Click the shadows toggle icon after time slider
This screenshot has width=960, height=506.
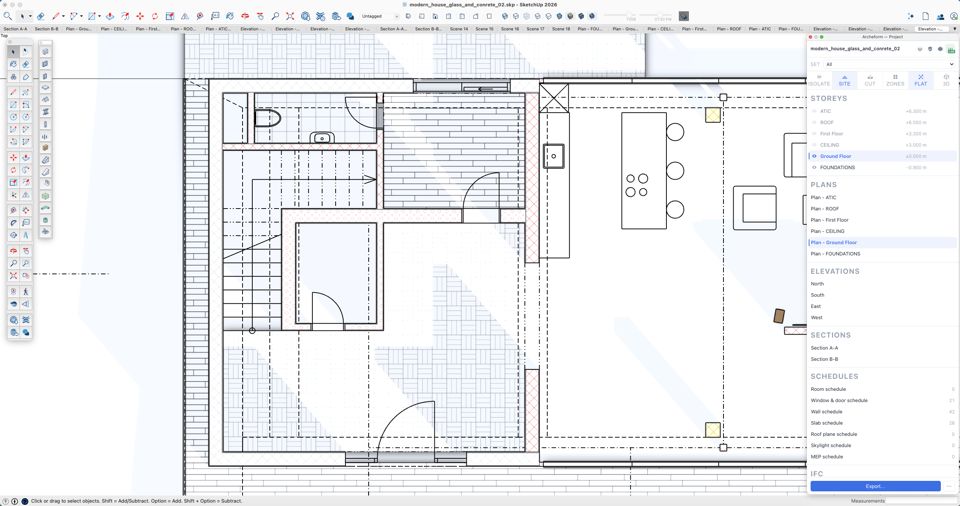coord(684,16)
